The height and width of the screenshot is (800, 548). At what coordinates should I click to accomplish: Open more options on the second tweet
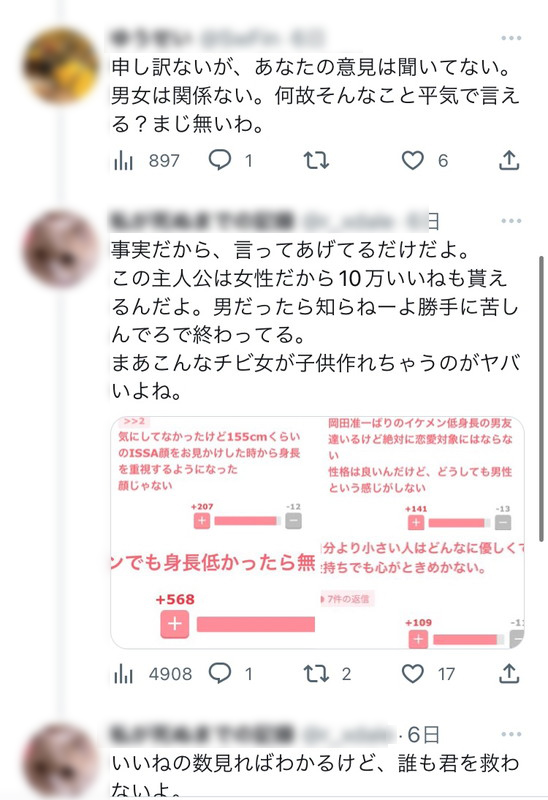click(511, 221)
